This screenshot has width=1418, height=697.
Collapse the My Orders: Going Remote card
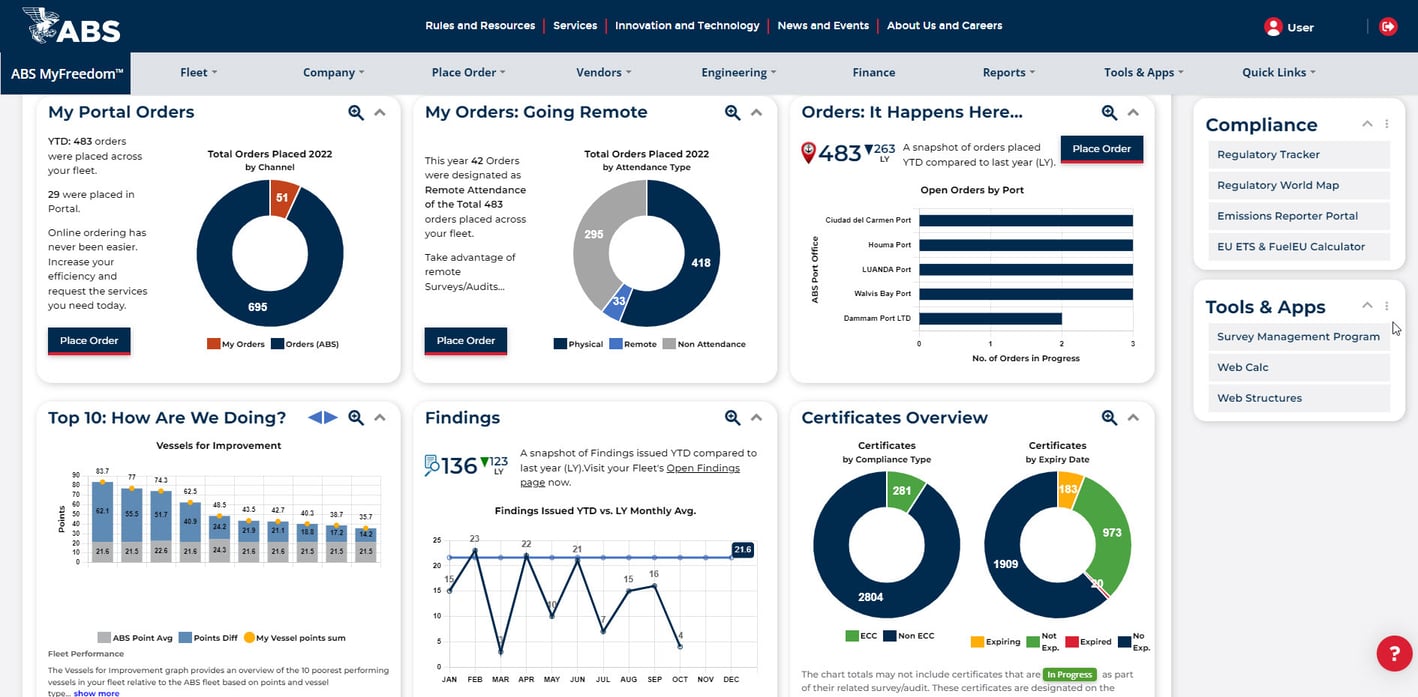[x=757, y=113]
